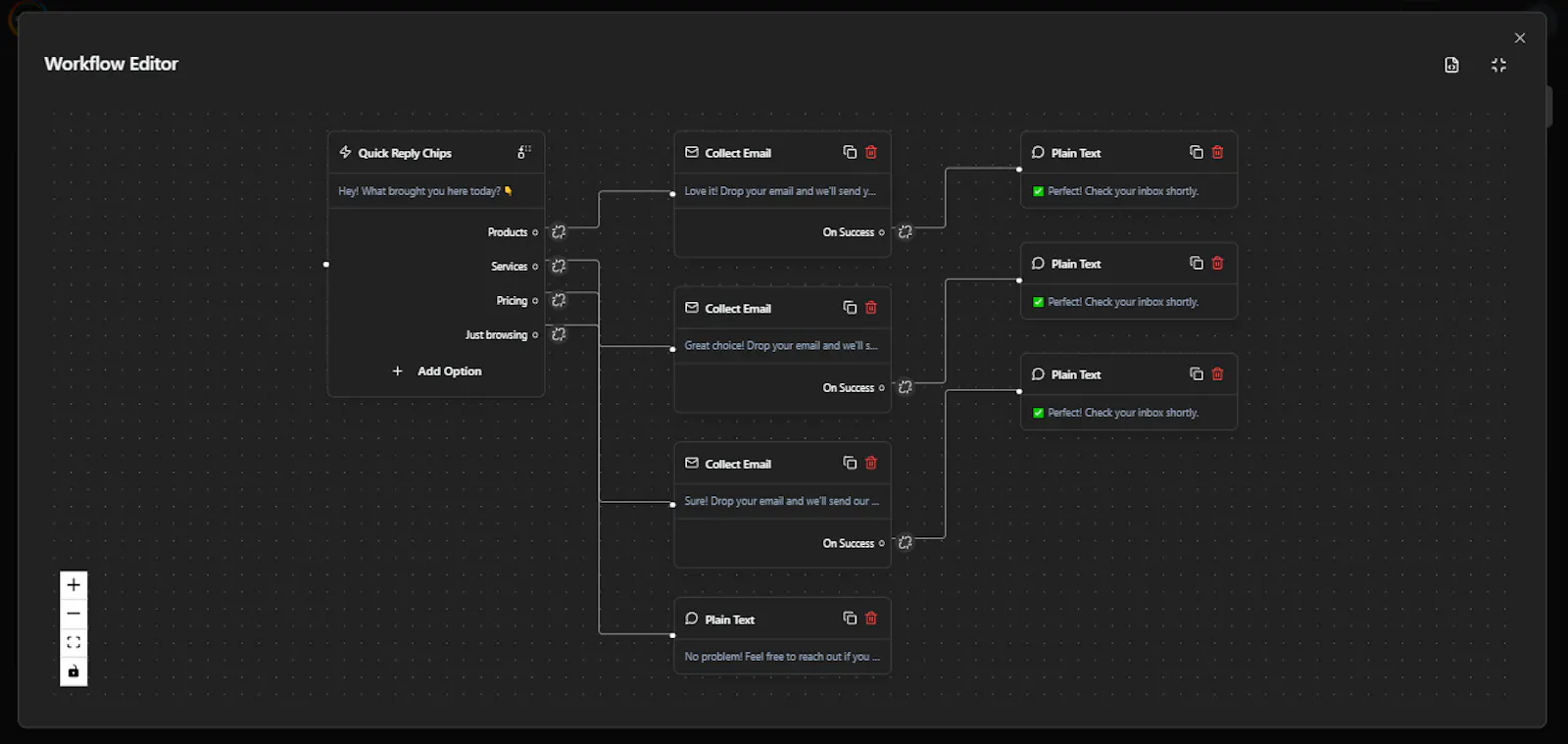Delete the 'Sure! Drop your email' node

point(871,463)
